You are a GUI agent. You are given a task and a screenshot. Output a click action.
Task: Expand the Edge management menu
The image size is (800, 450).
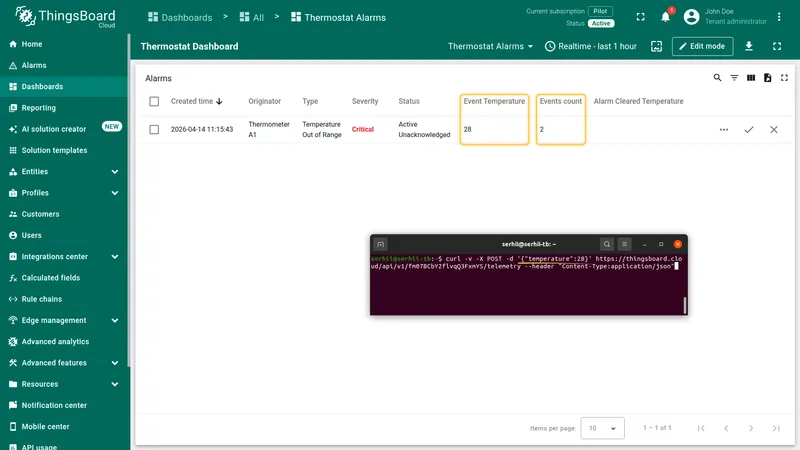tap(115, 320)
